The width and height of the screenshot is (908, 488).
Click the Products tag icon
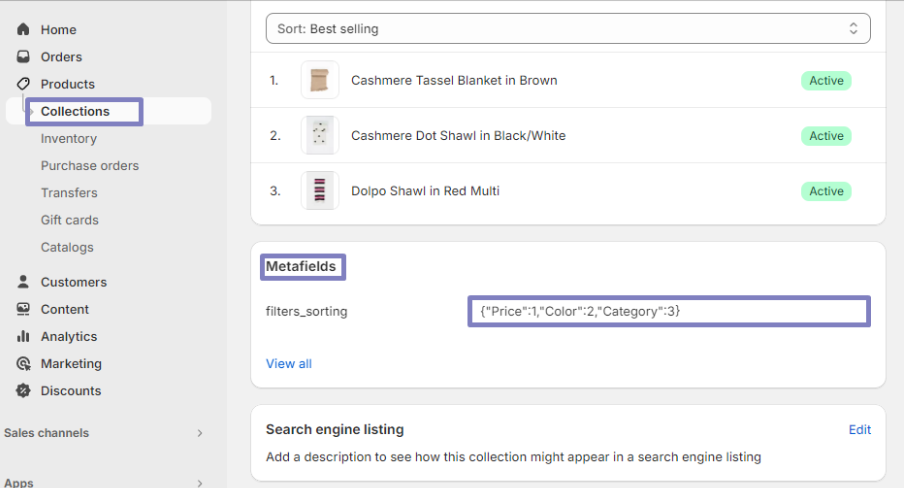23,84
